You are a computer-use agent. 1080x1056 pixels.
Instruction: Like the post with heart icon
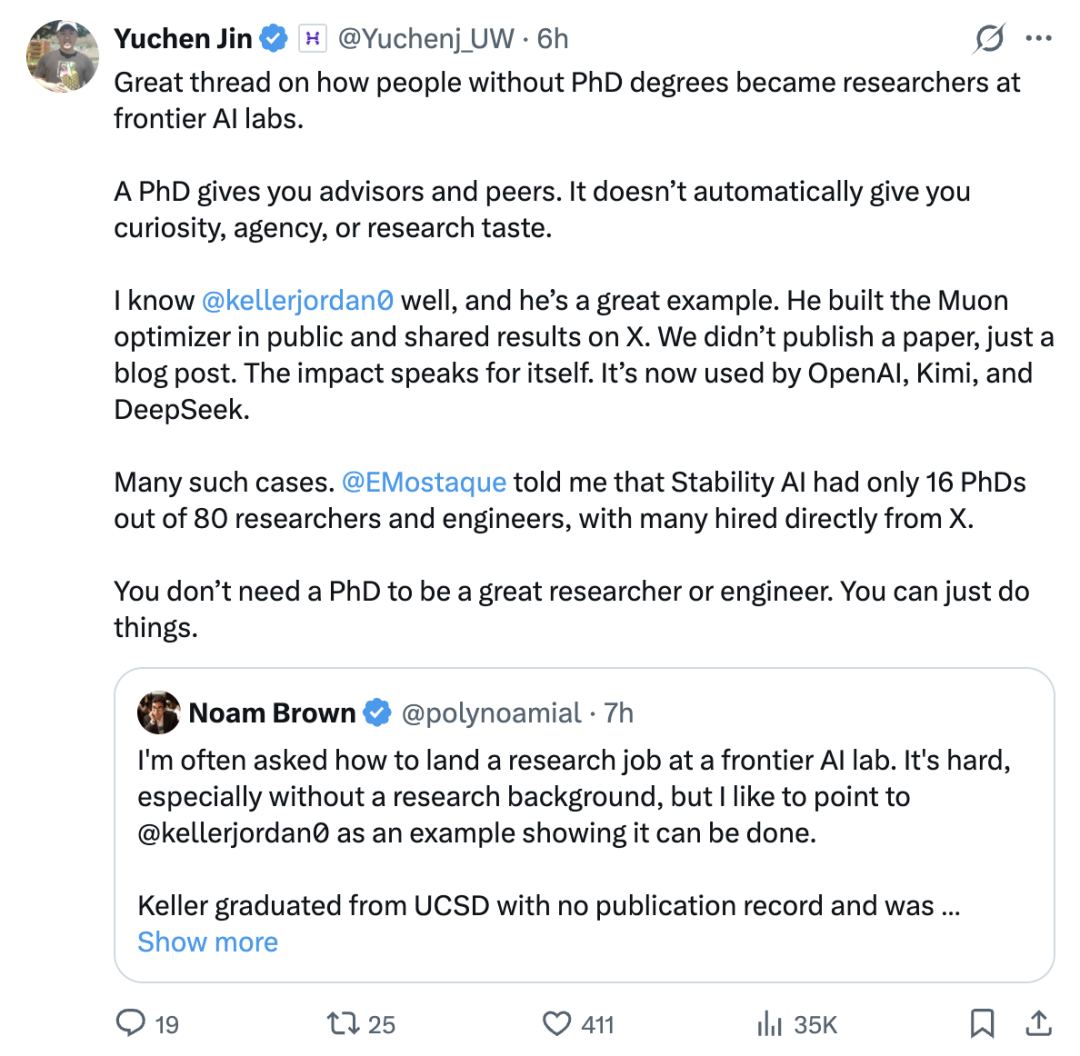[x=555, y=1023]
